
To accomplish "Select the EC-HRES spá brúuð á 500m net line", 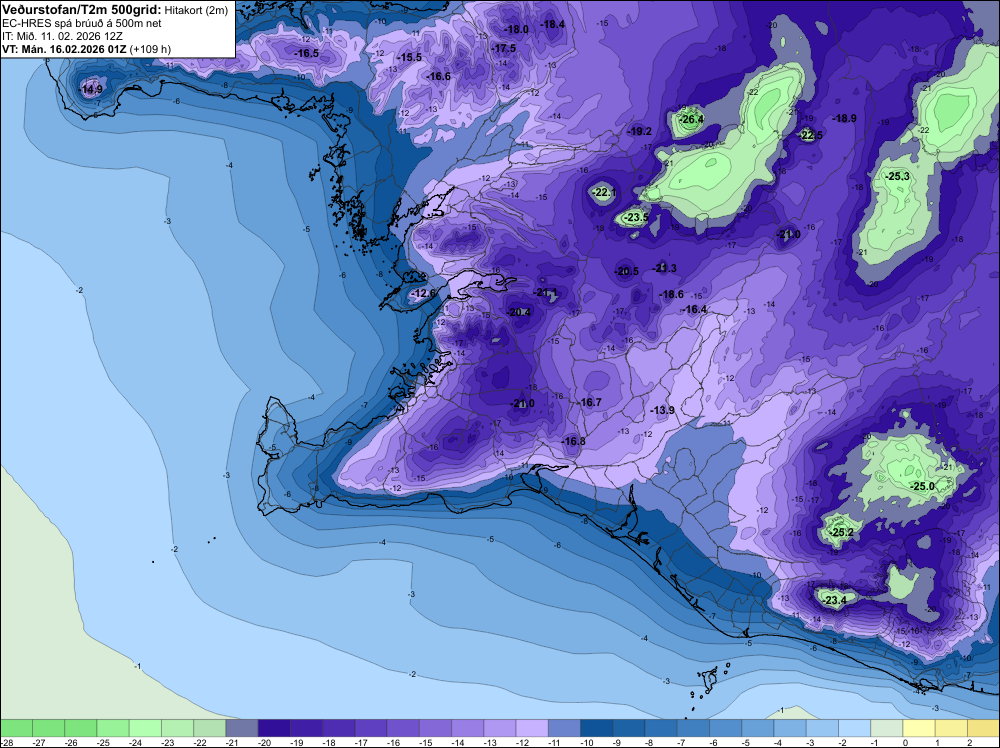I will 82,24.
